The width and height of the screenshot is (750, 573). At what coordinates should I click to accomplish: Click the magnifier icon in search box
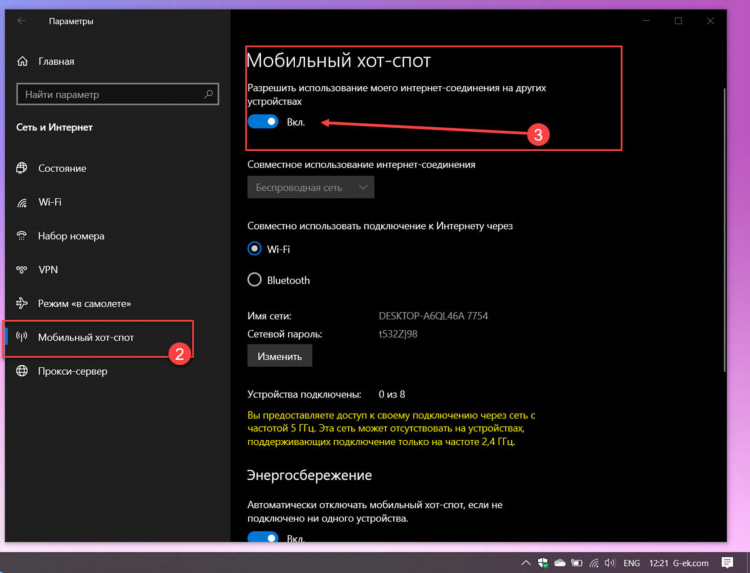pyautogui.click(x=209, y=94)
